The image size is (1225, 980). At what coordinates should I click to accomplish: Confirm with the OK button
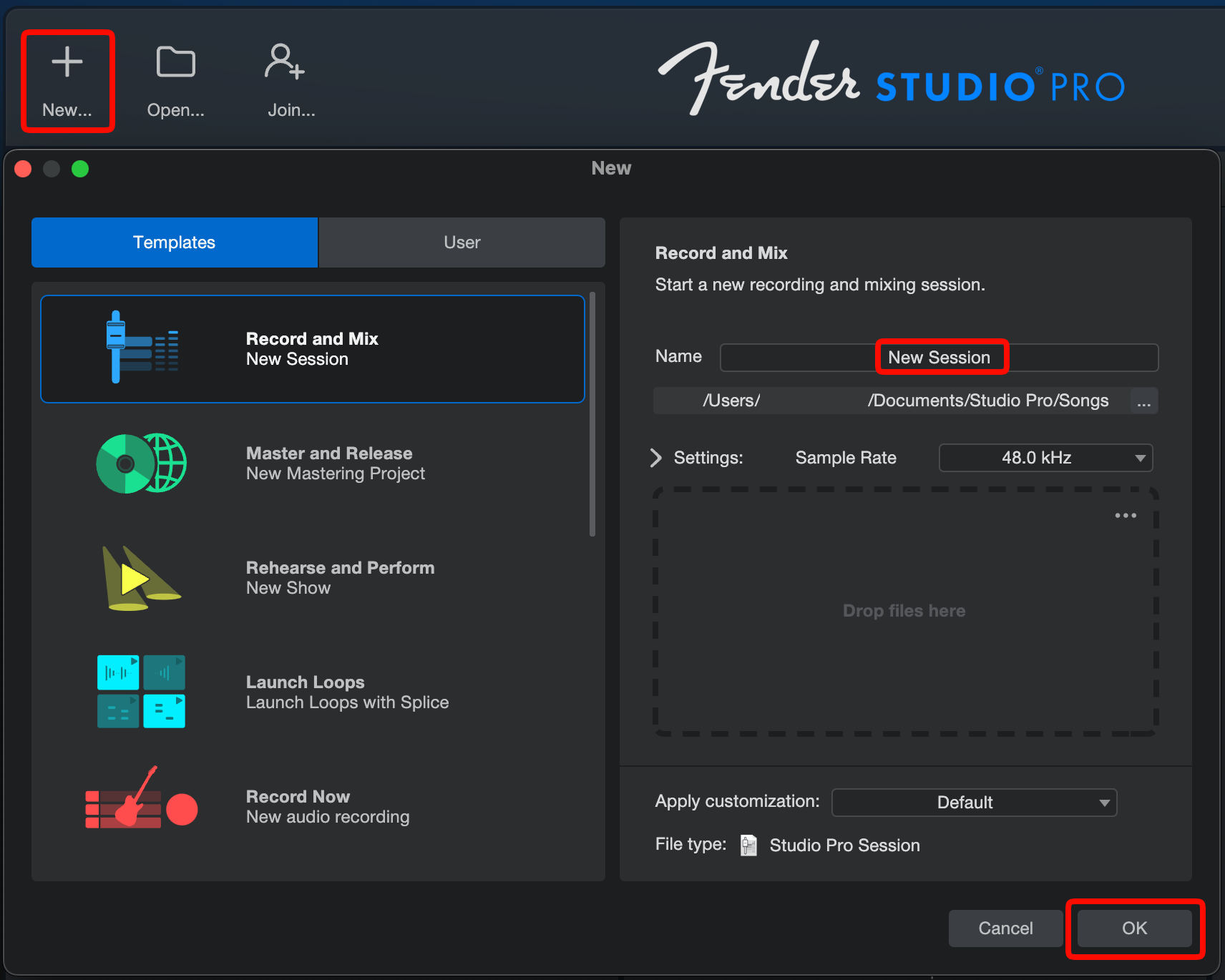pyautogui.click(x=1134, y=928)
